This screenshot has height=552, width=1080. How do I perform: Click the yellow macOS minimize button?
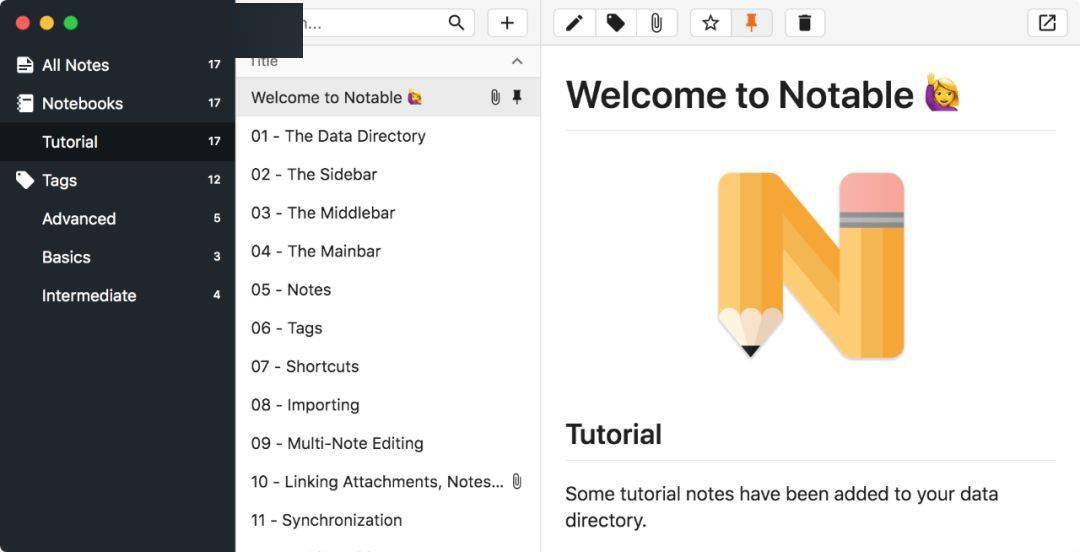pos(46,23)
